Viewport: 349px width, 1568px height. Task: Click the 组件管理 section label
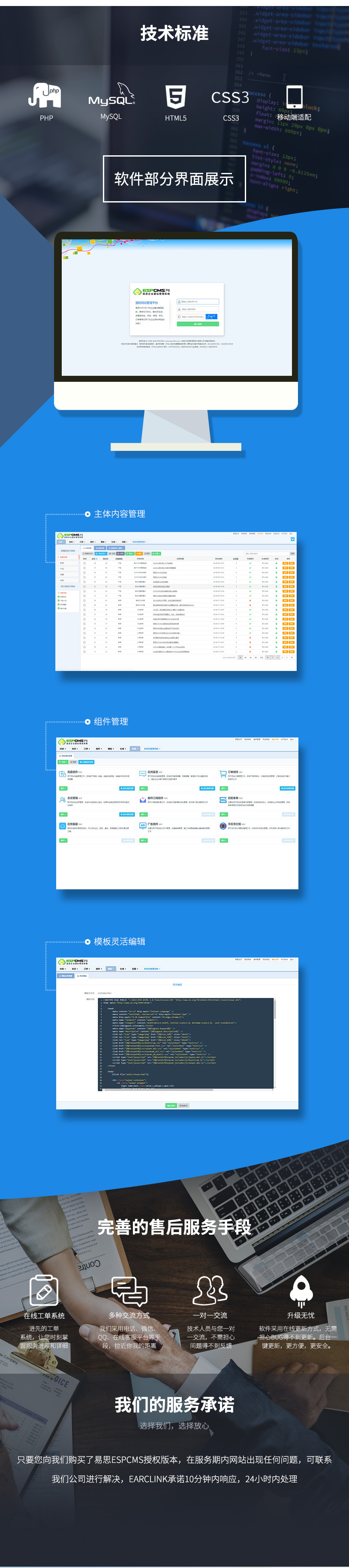click(111, 721)
